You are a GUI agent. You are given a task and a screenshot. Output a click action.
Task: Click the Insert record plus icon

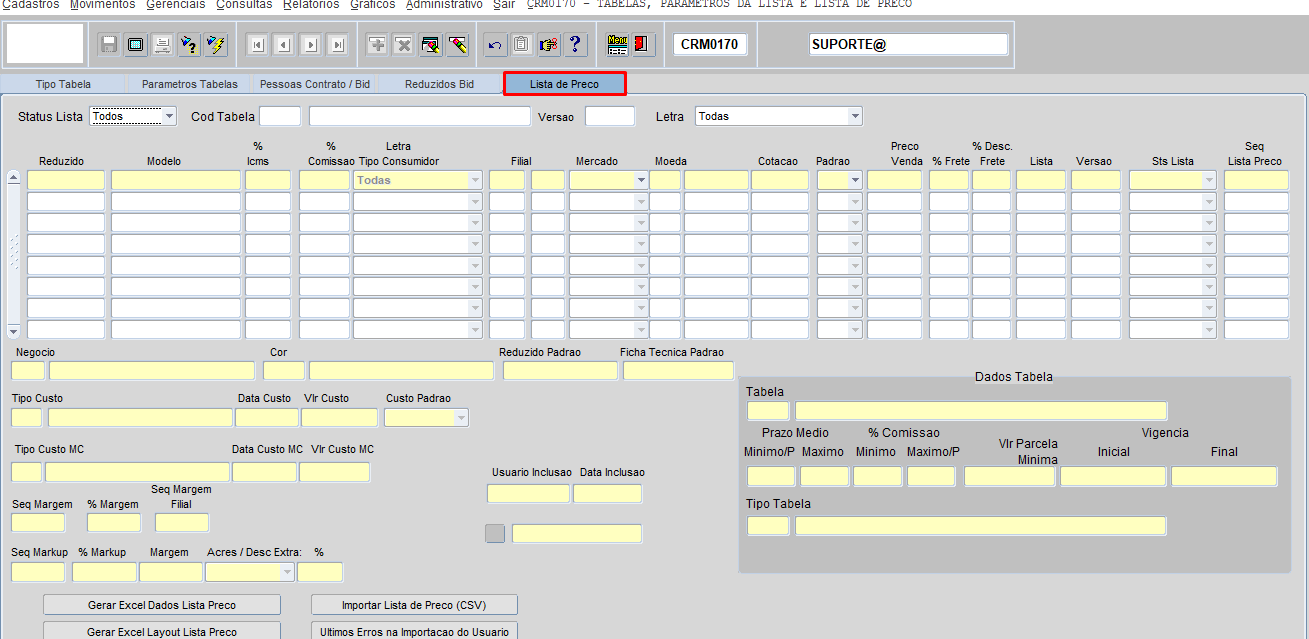(x=377, y=45)
